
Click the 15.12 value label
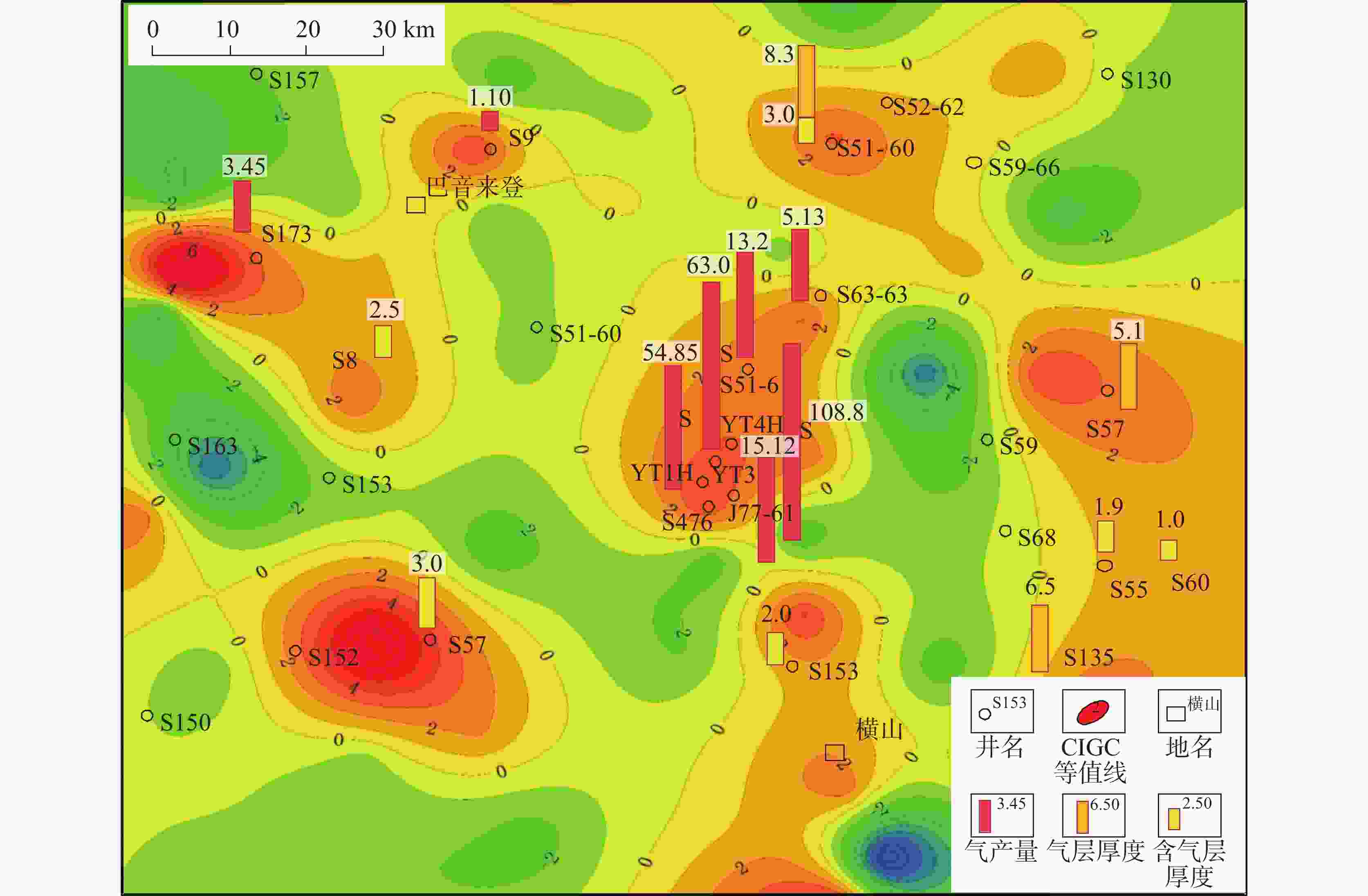point(768,446)
